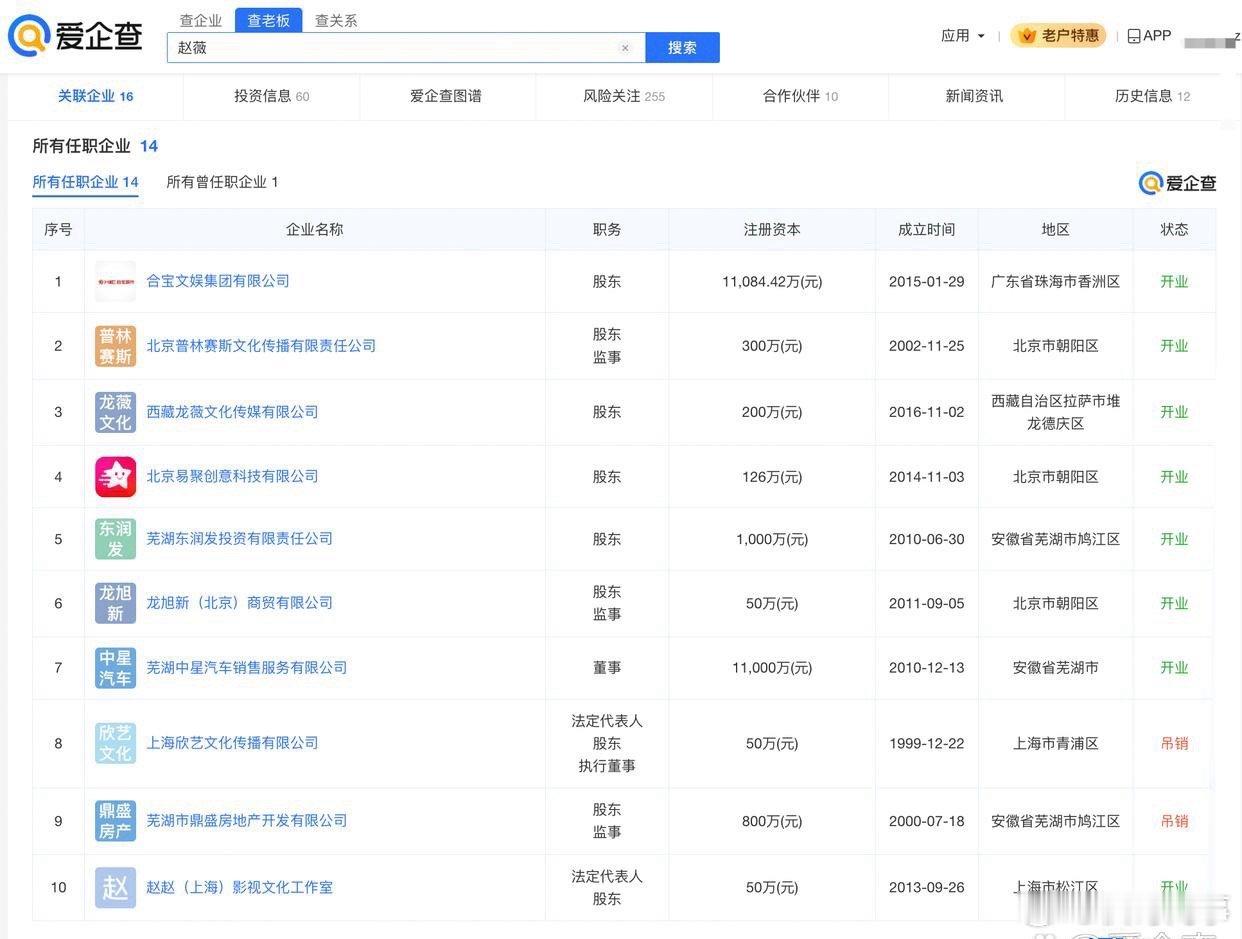Open 上海欣艺文化传播有限公司 link
This screenshot has width=1242, height=939.
[x=232, y=743]
